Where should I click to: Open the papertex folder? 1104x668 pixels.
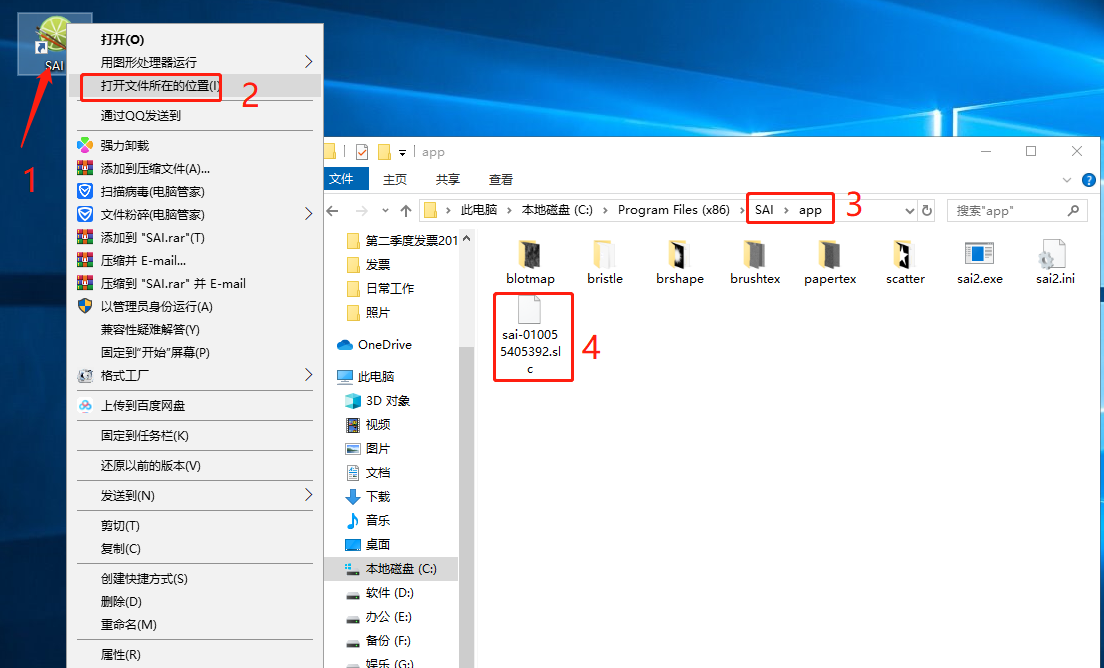point(830,255)
